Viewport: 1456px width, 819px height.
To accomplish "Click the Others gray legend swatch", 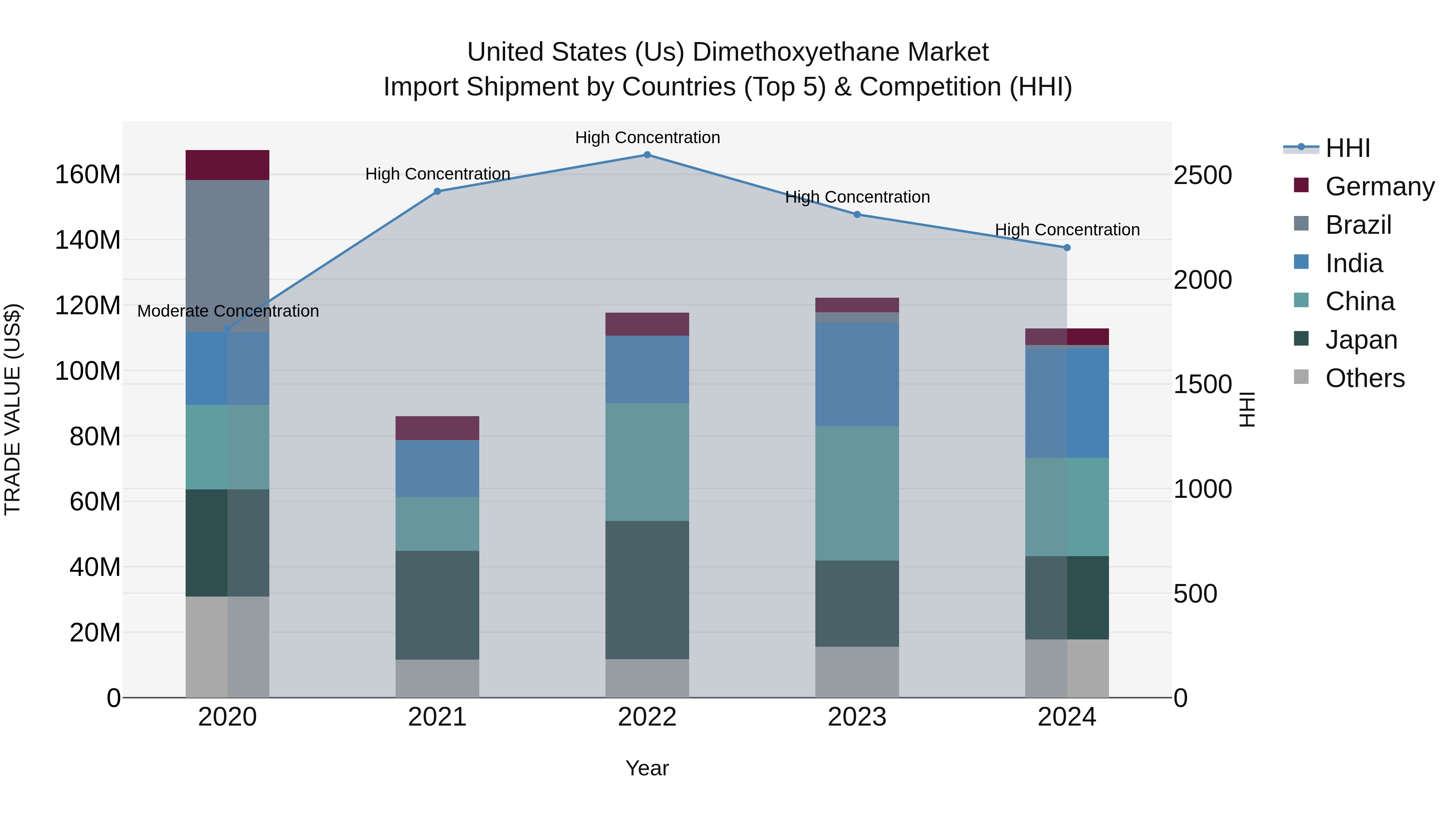I will [1301, 377].
